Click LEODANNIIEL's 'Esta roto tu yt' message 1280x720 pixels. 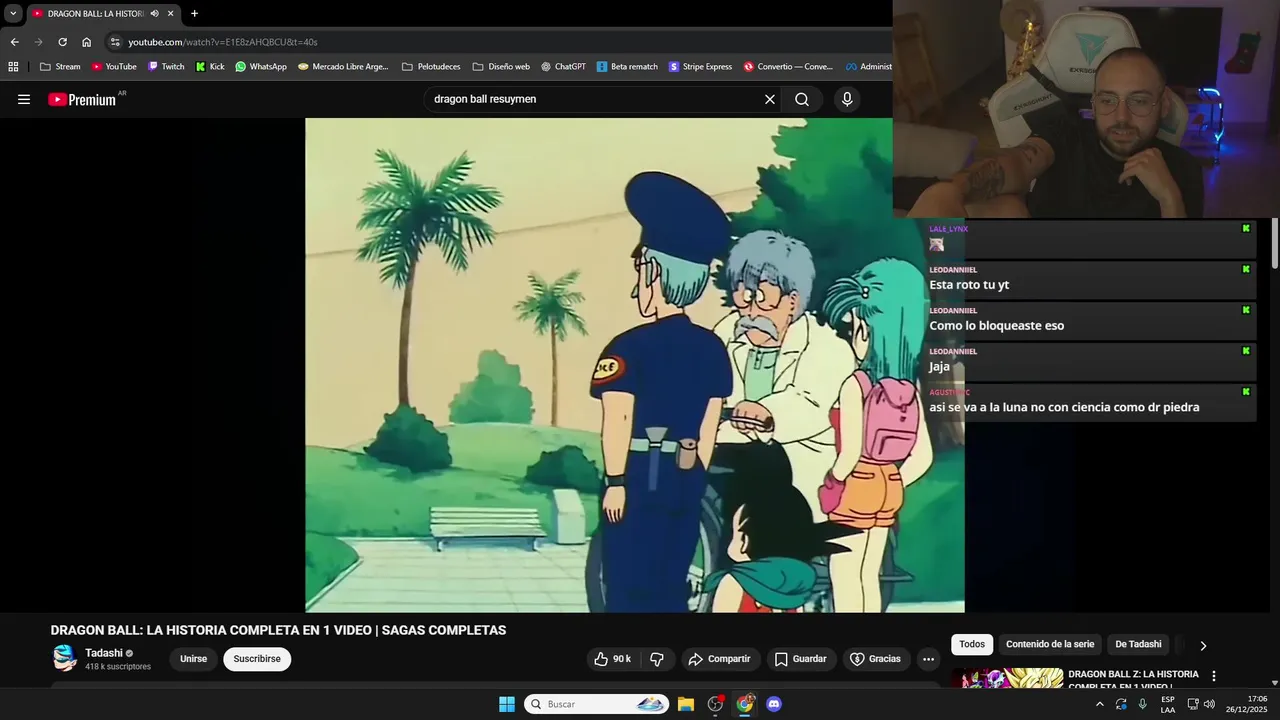pos(969,285)
